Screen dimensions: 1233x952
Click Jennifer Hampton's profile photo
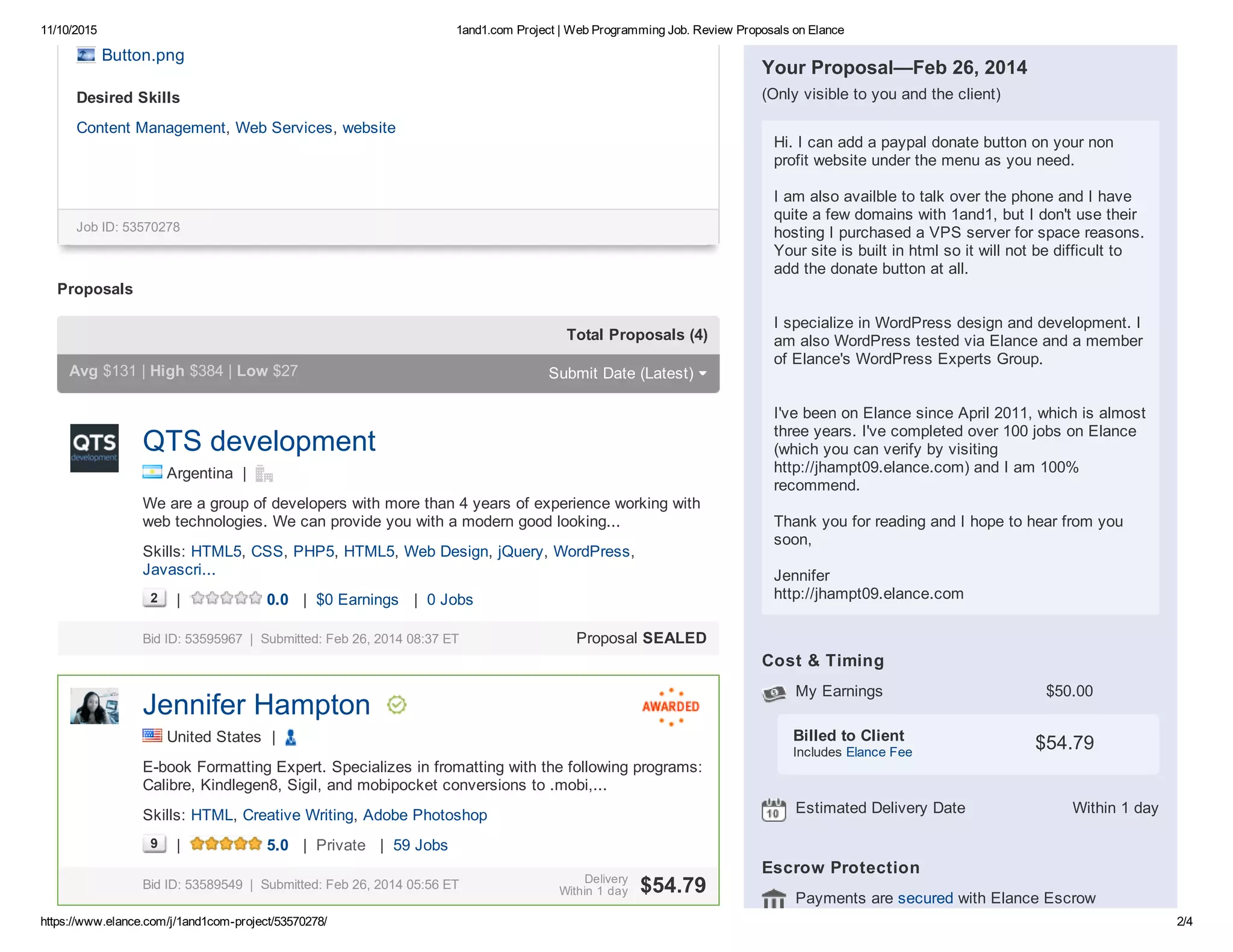(95, 706)
